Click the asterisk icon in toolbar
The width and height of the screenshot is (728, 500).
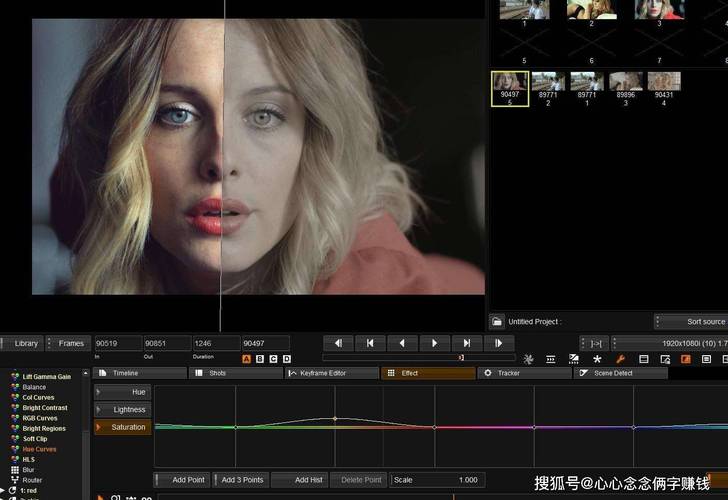(x=597, y=359)
